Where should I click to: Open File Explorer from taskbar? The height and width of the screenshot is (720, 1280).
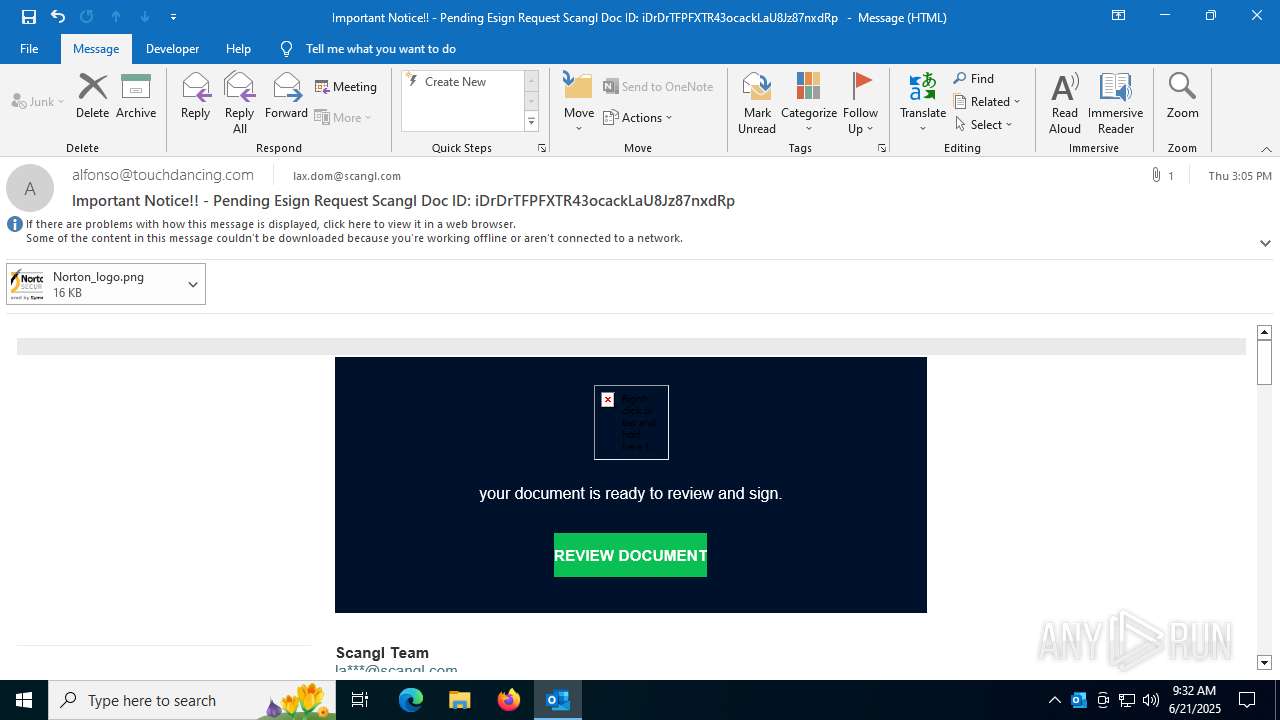(460, 700)
